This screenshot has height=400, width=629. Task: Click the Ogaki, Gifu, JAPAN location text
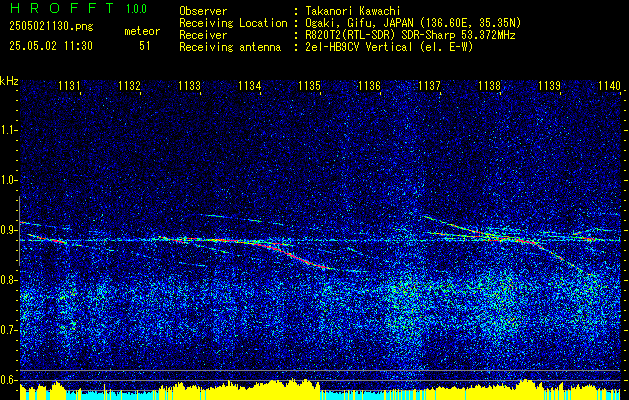(414, 23)
